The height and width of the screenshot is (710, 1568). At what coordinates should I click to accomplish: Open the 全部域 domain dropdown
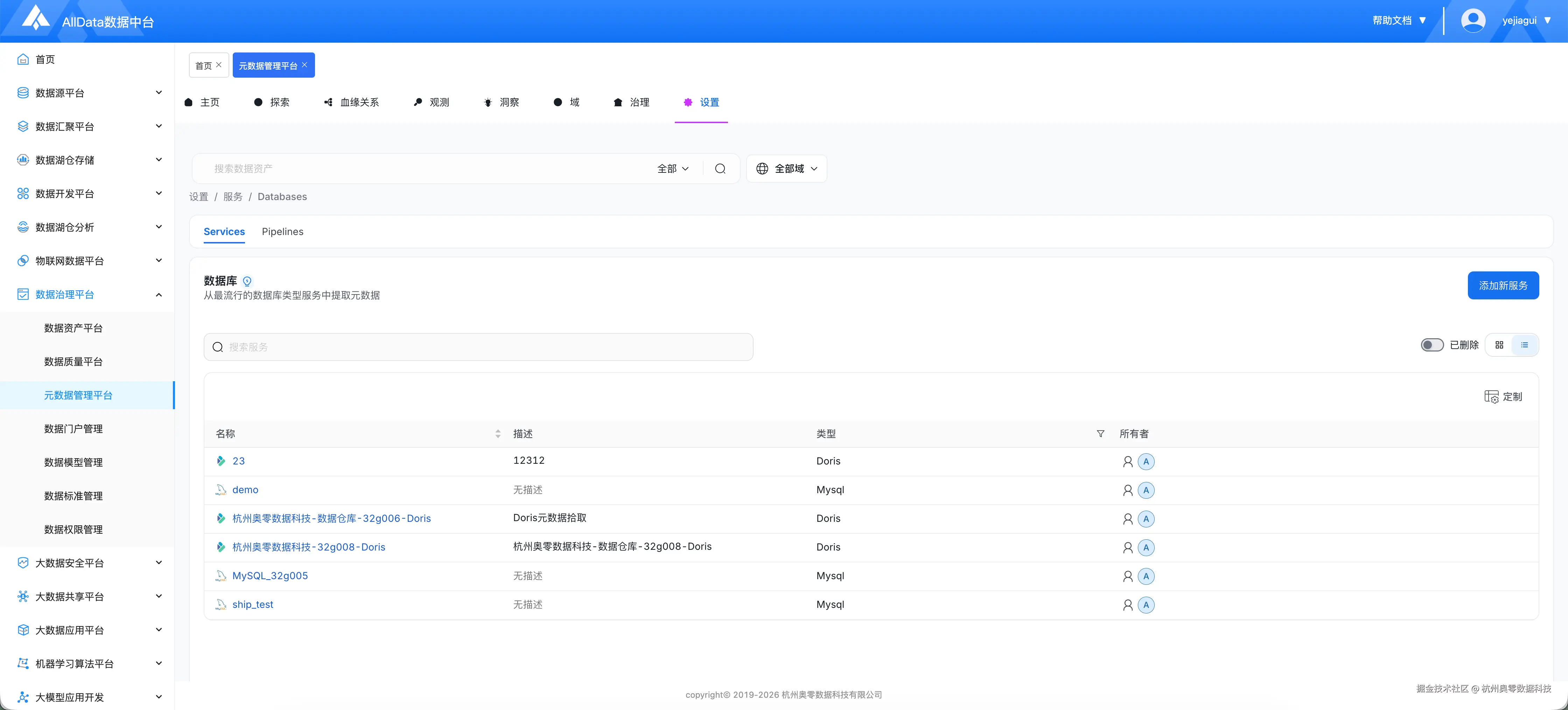click(x=786, y=169)
